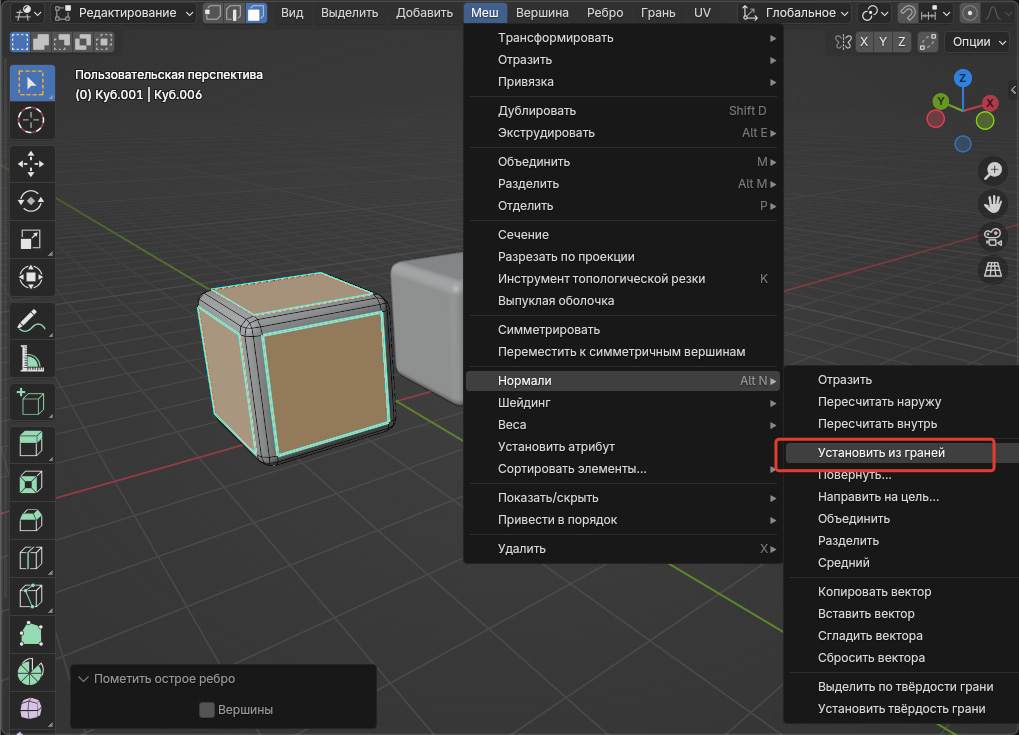Toggle proportional editing
The width and height of the screenshot is (1019, 735).
(x=970, y=13)
